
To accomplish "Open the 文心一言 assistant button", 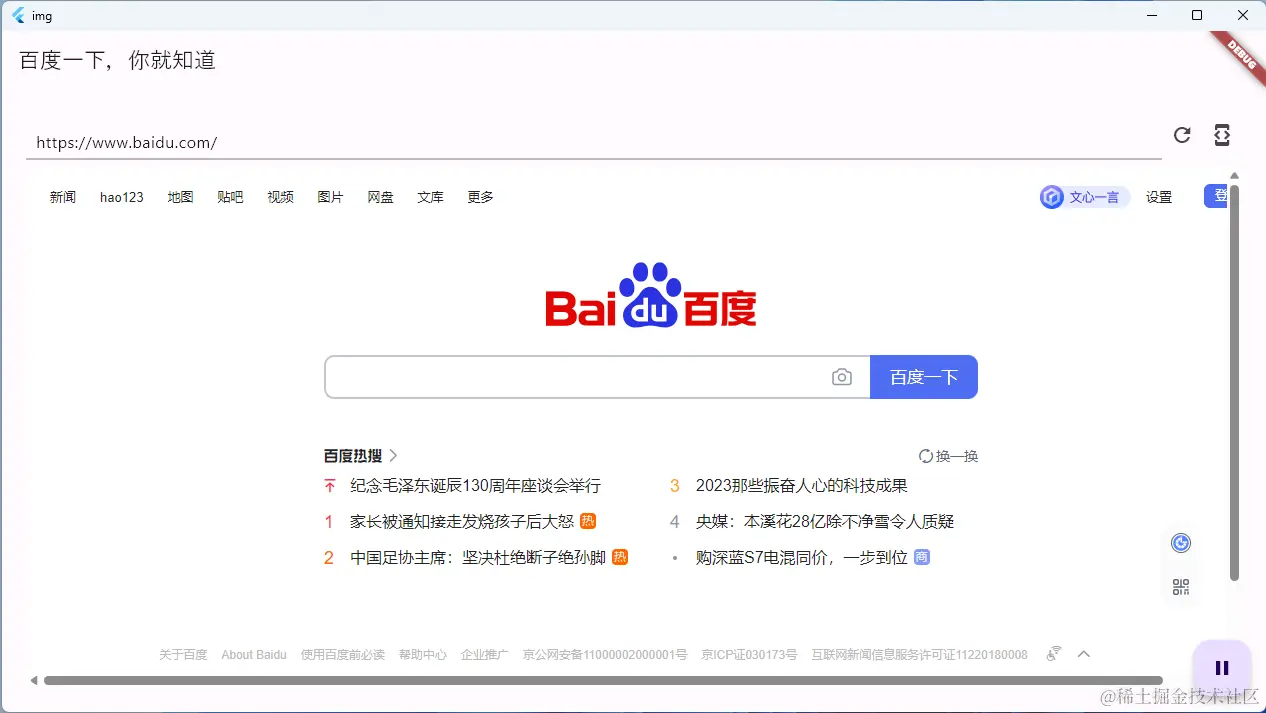I will click(1085, 197).
